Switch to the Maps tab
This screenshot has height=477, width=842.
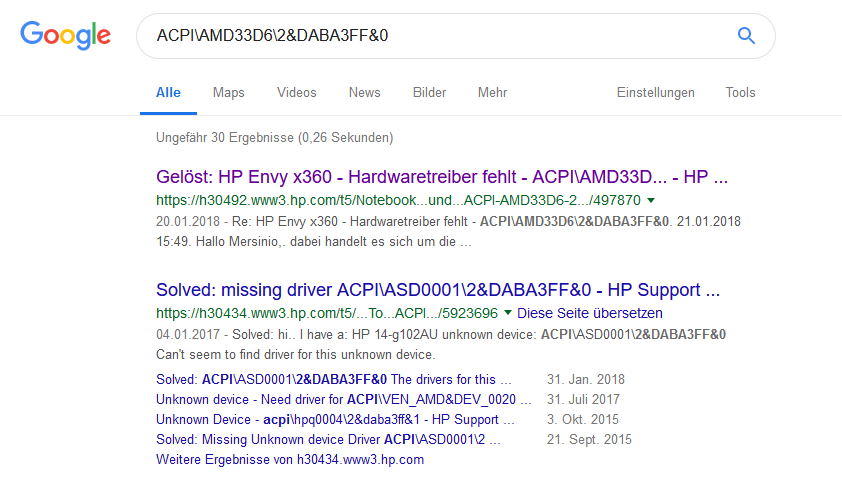click(228, 92)
